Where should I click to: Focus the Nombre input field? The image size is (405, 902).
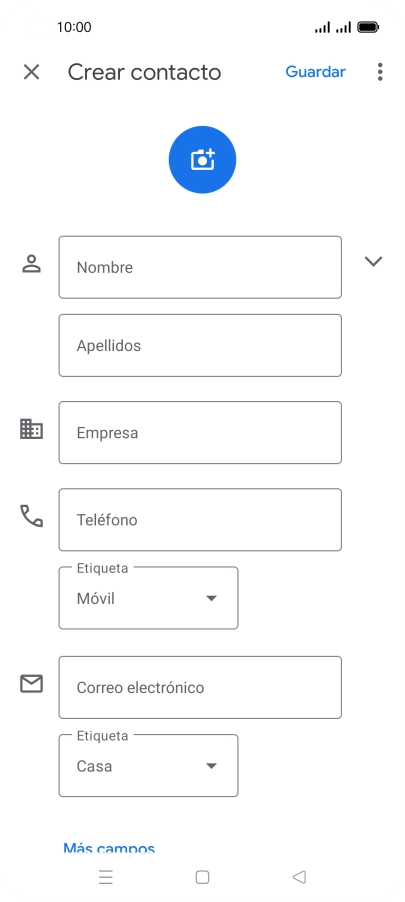click(x=200, y=267)
